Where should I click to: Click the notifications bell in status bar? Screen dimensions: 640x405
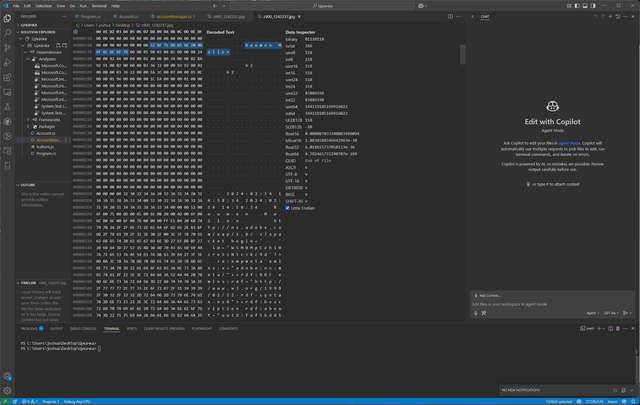coord(633,402)
